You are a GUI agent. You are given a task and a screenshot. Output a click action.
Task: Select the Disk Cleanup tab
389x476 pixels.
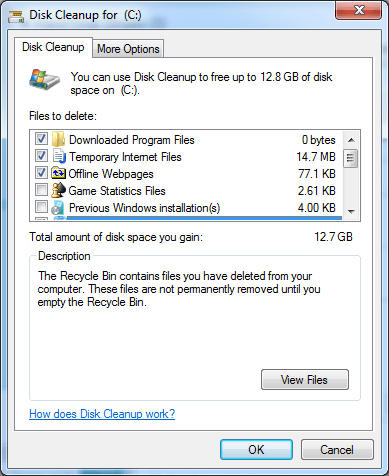[53, 47]
